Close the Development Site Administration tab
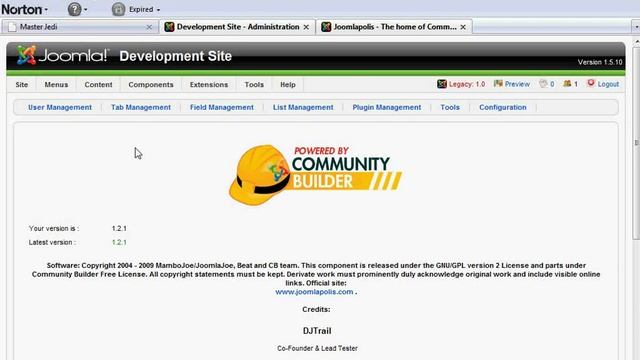 coord(306,27)
